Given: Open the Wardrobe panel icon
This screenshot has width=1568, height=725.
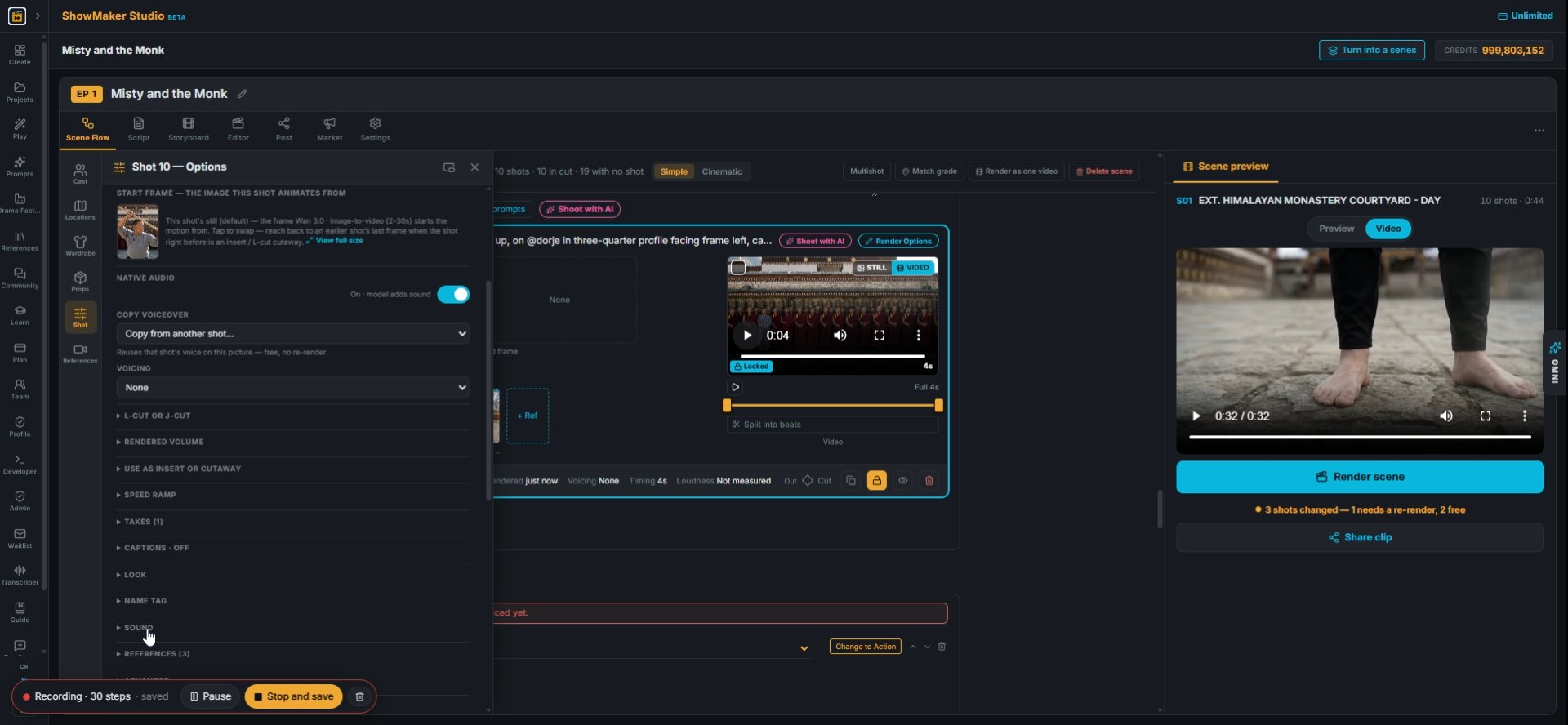Looking at the screenshot, I should point(80,246).
